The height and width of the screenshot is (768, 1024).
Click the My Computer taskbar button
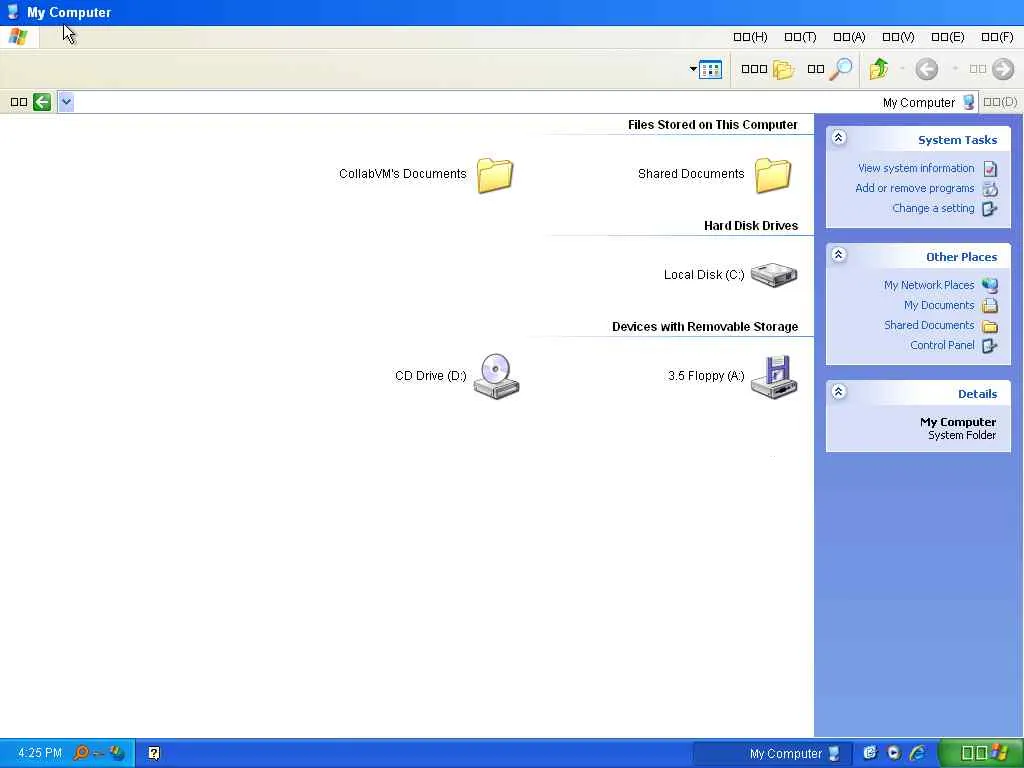(773, 754)
